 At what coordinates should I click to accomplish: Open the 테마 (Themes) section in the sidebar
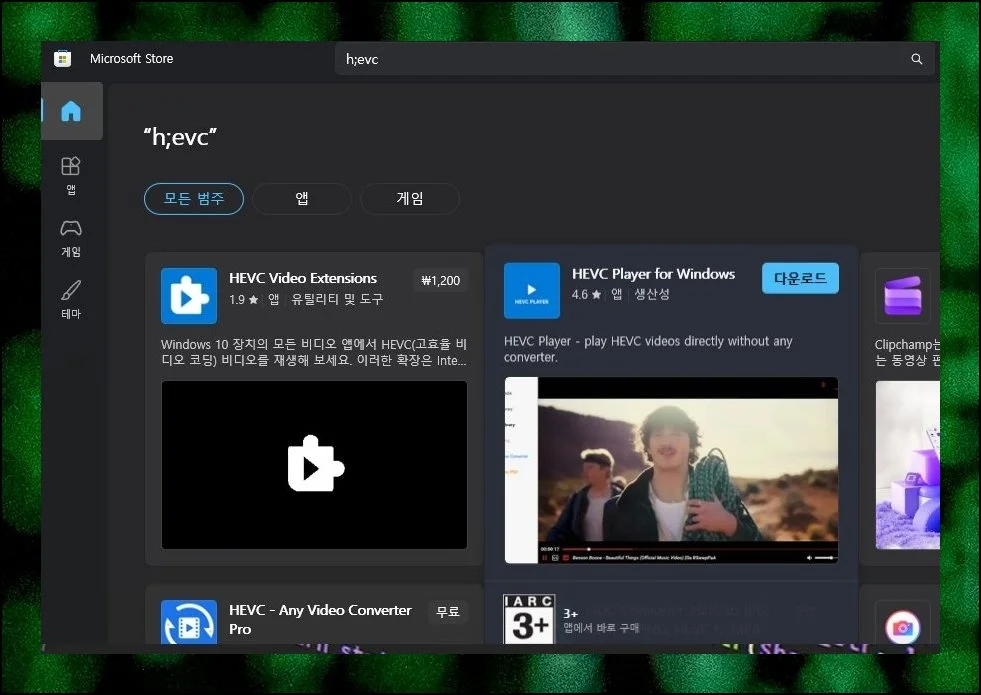pos(71,300)
